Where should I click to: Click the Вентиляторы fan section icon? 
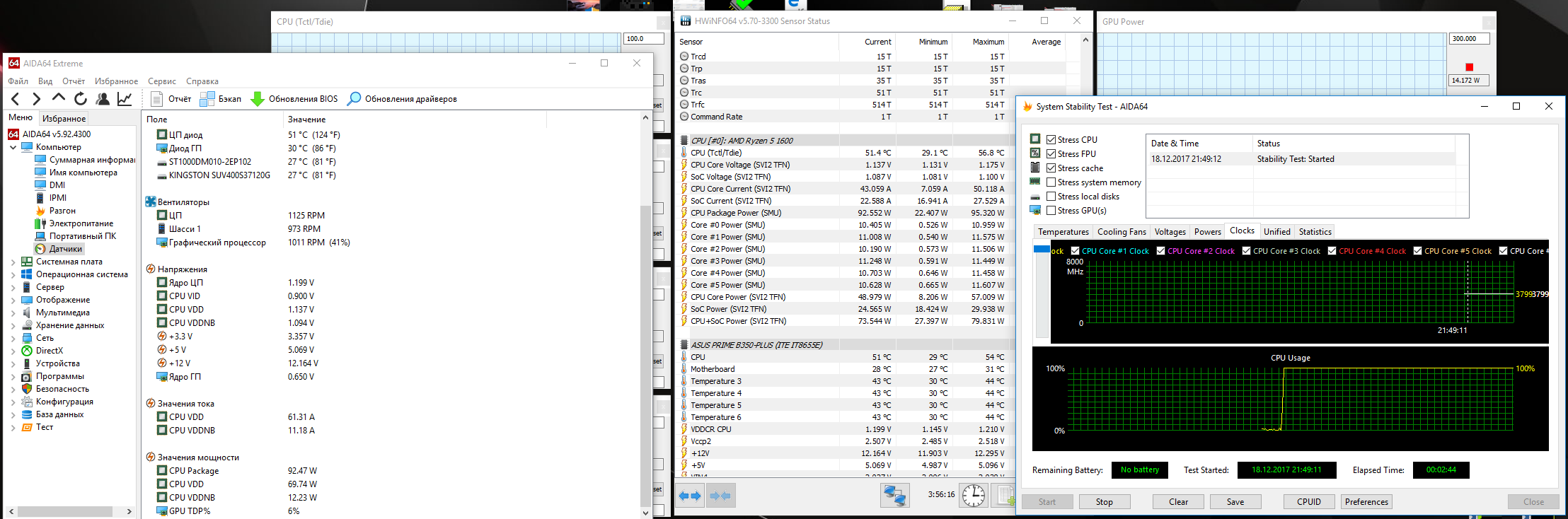tap(151, 202)
